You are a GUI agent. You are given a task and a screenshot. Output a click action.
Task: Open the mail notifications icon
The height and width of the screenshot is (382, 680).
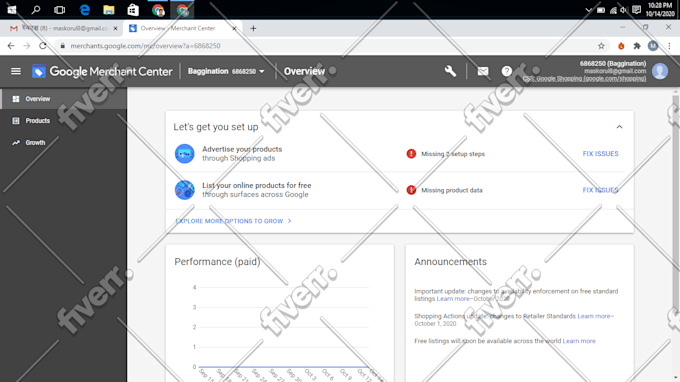click(x=483, y=71)
